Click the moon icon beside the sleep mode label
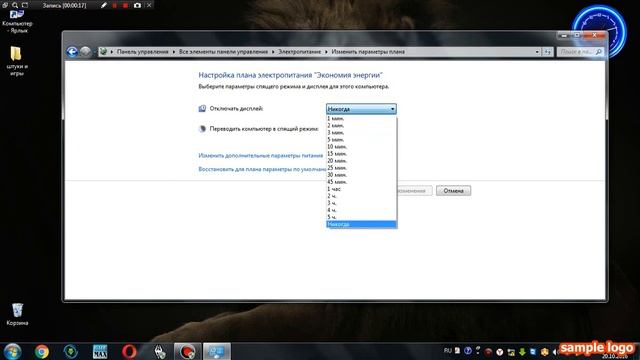The height and width of the screenshot is (360, 640). [202, 129]
